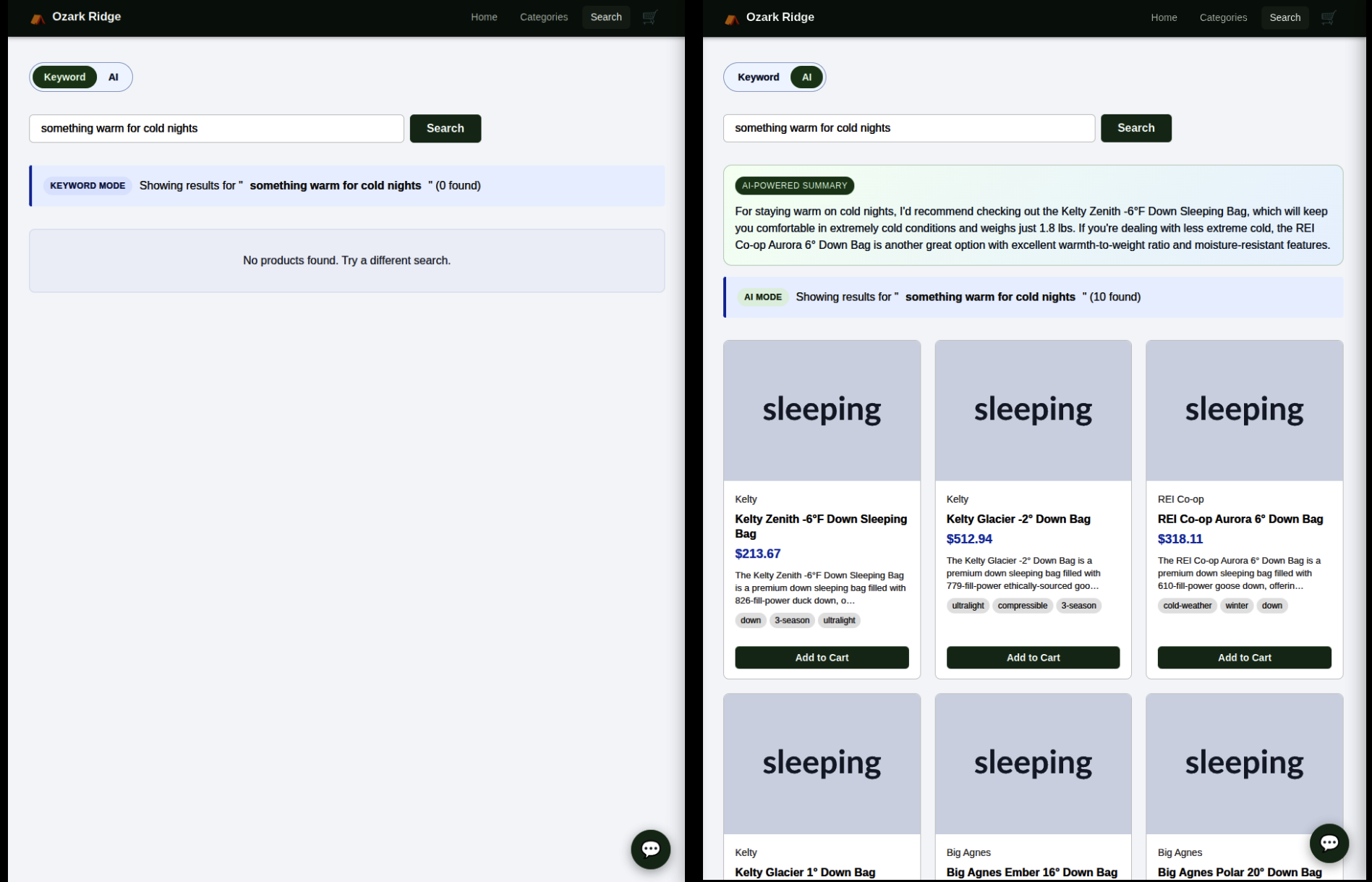Open the cart icon in the right window
This screenshot has height=882, width=1372.
click(x=1328, y=17)
